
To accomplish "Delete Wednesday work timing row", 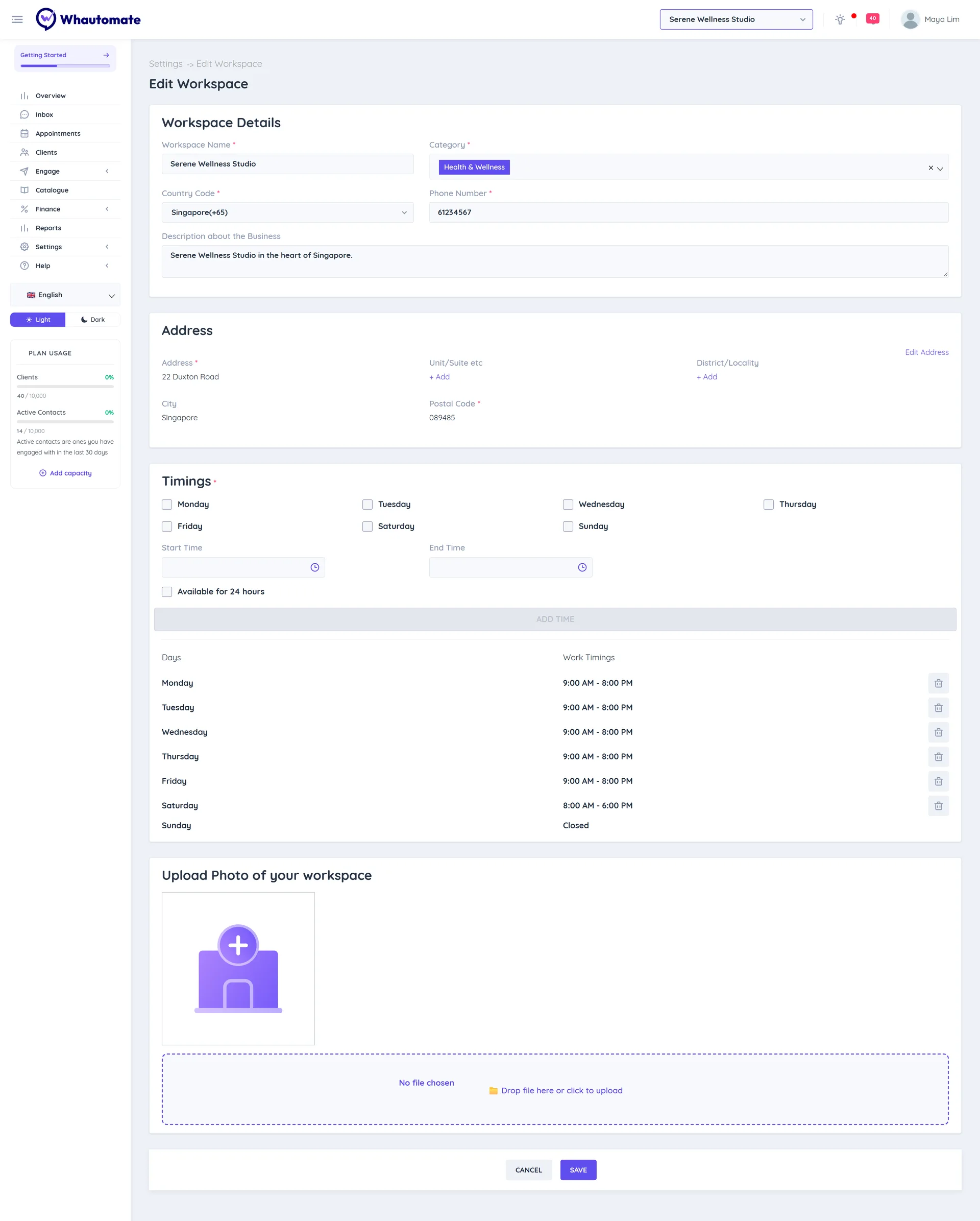I will click(938, 732).
